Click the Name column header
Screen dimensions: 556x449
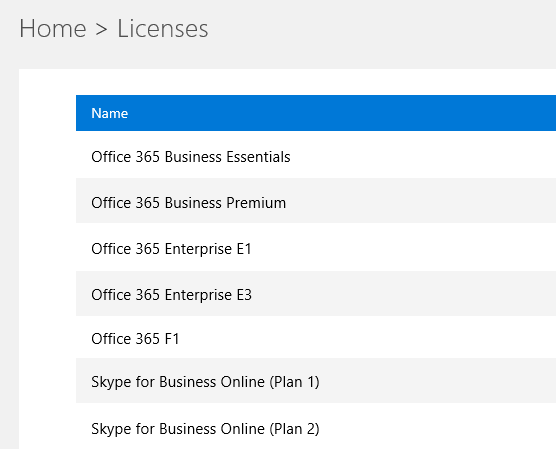coord(110,113)
